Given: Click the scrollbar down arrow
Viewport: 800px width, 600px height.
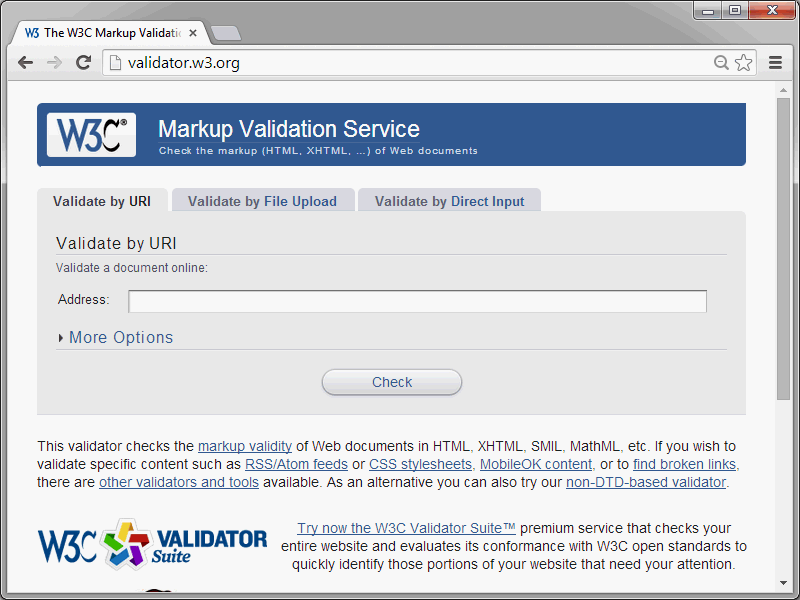Looking at the screenshot, I should (x=783, y=583).
